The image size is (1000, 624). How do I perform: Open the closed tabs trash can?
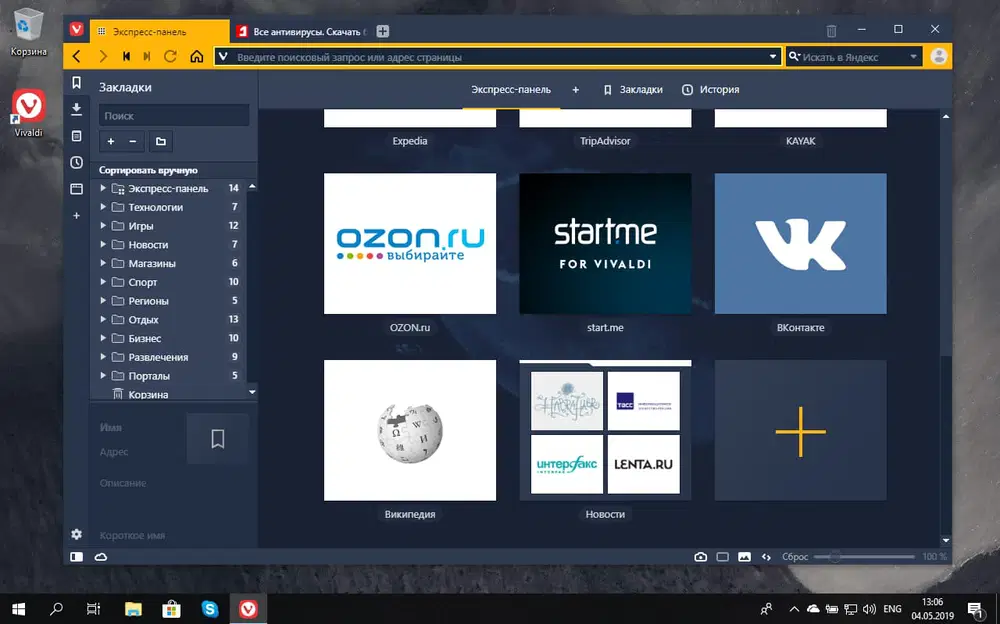click(832, 30)
